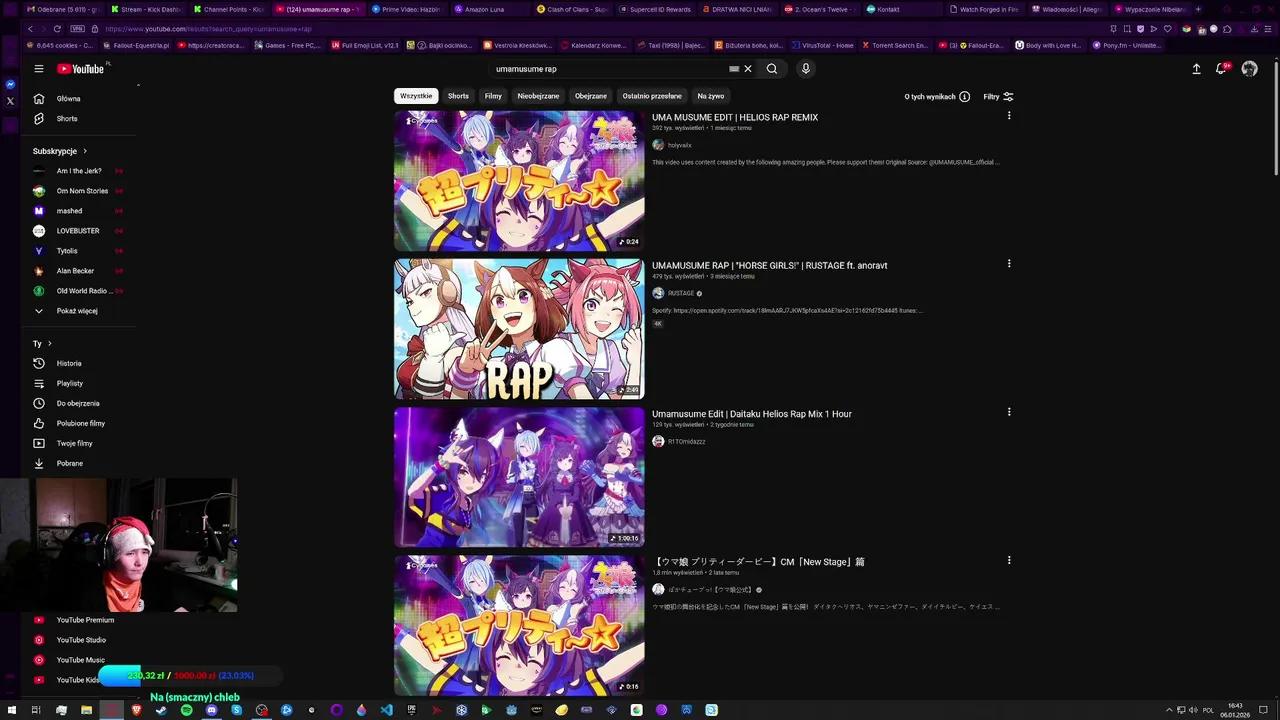Select the Wszystkie filter chip
The image size is (1280, 720).
click(416, 96)
